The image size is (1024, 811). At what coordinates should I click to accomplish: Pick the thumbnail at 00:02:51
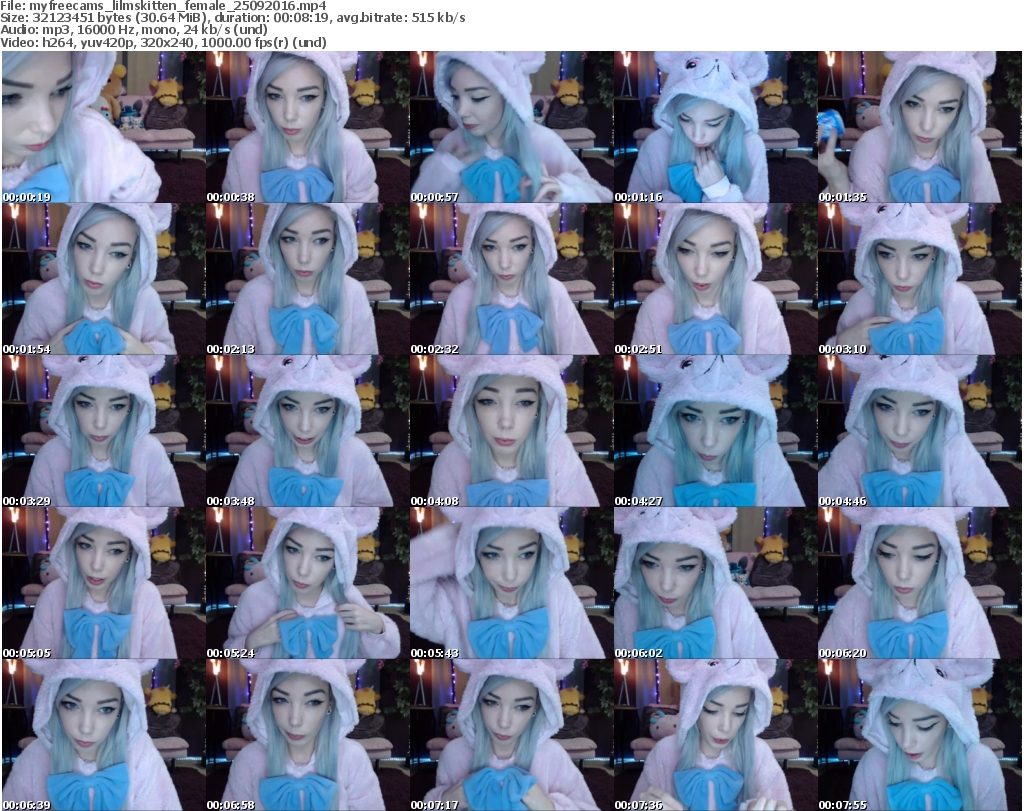[715, 279]
